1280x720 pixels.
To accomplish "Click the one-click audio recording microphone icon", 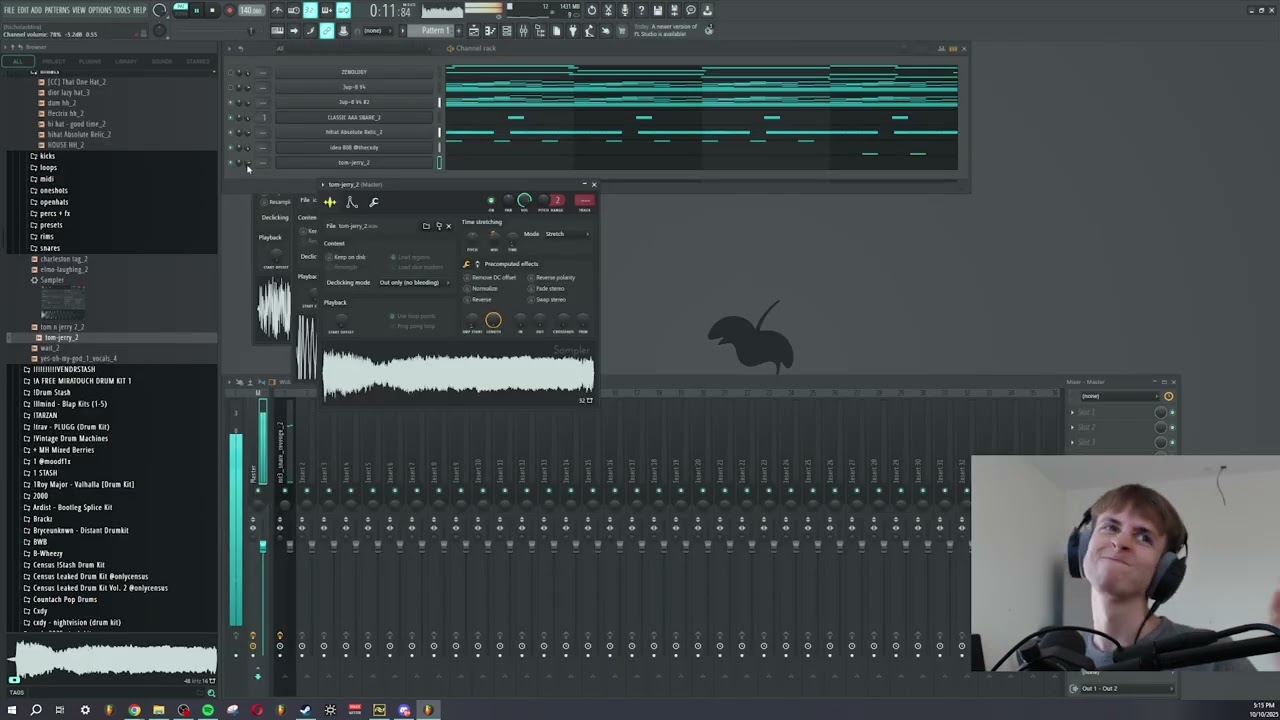I will click(x=625, y=10).
